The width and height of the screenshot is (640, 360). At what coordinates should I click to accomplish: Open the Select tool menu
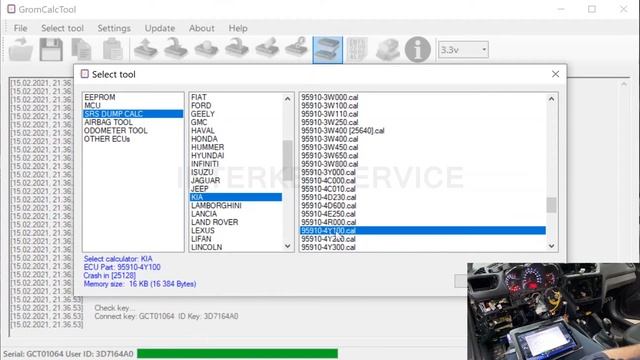pos(62,28)
